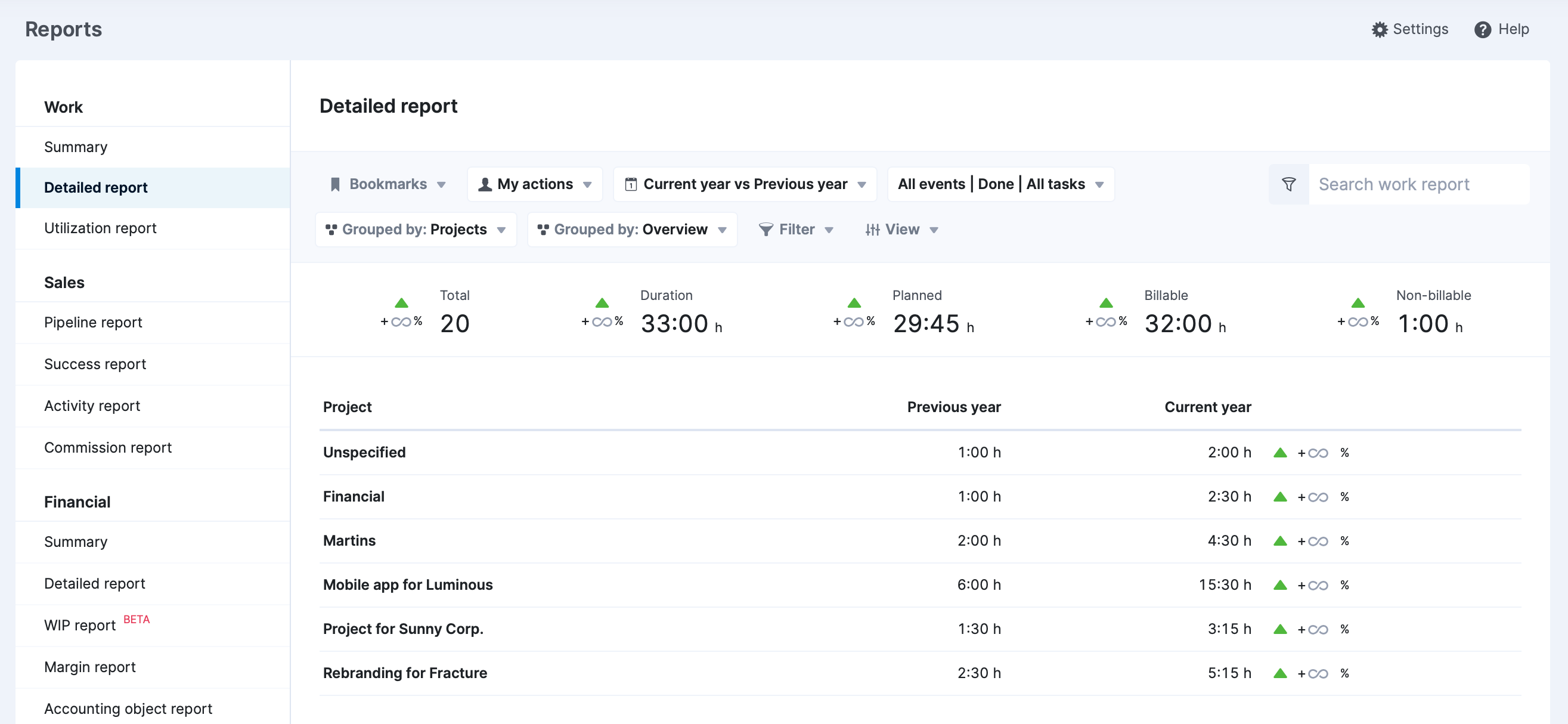Click the grouping icon next to Projects
This screenshot has width=1568, height=724.
click(x=331, y=230)
